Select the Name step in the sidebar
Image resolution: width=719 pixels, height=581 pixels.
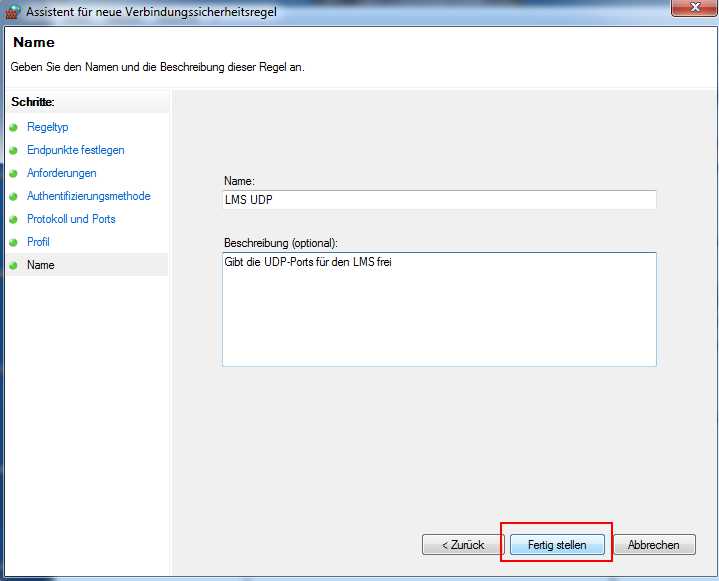[41, 265]
